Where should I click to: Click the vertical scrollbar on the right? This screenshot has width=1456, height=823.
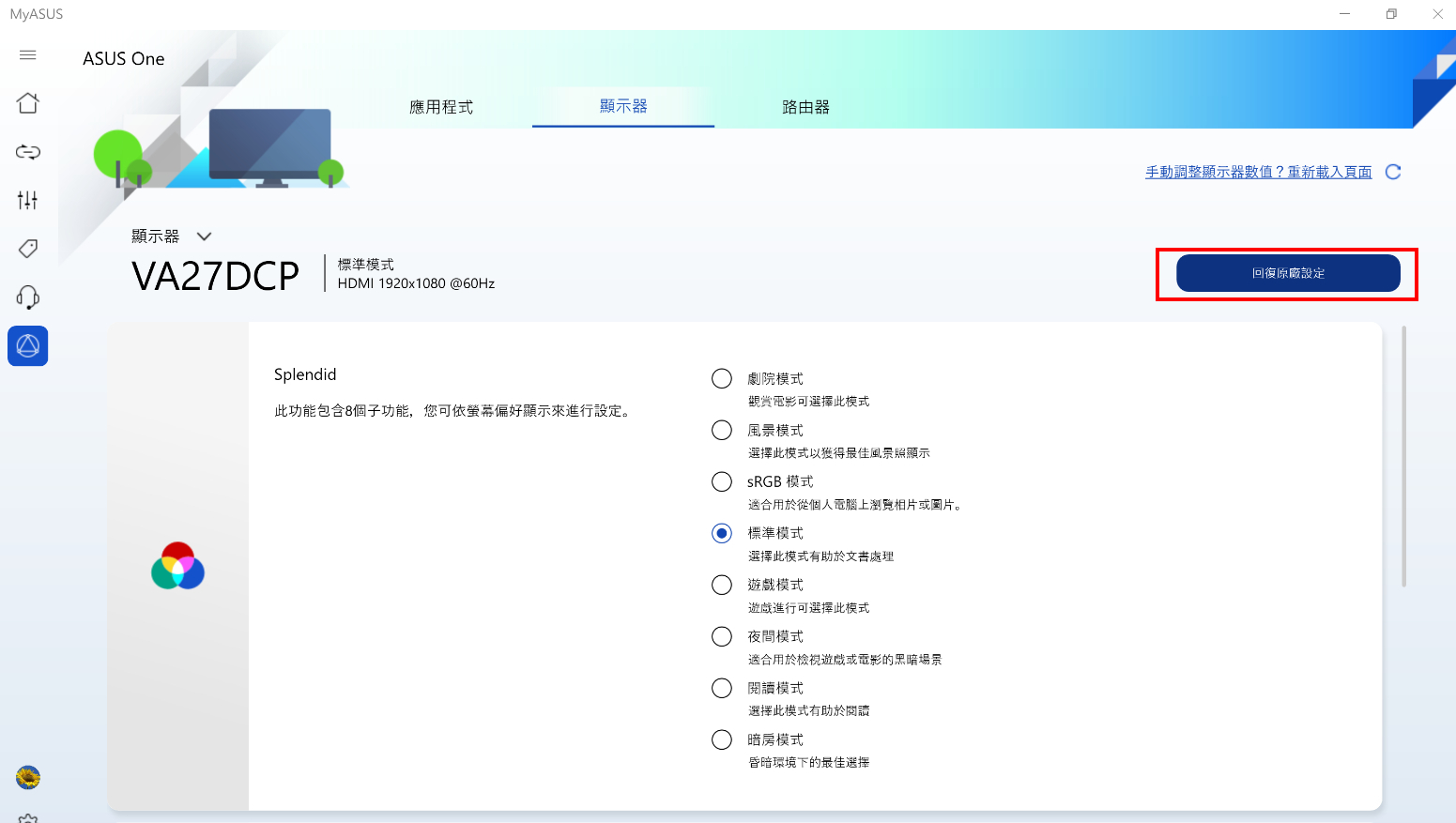(1404, 456)
